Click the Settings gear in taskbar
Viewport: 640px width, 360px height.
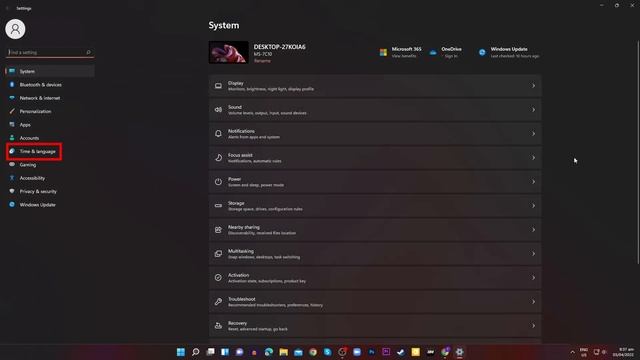(460, 352)
